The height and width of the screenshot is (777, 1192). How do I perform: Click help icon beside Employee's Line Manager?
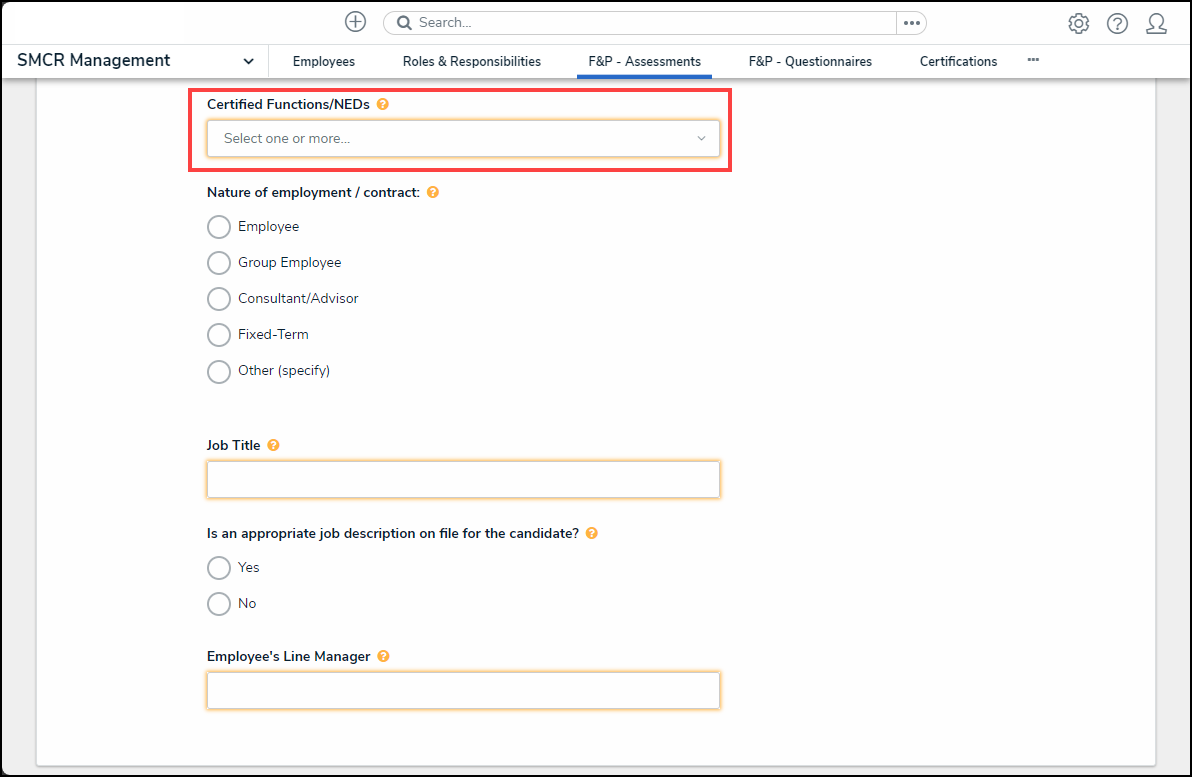coord(383,656)
